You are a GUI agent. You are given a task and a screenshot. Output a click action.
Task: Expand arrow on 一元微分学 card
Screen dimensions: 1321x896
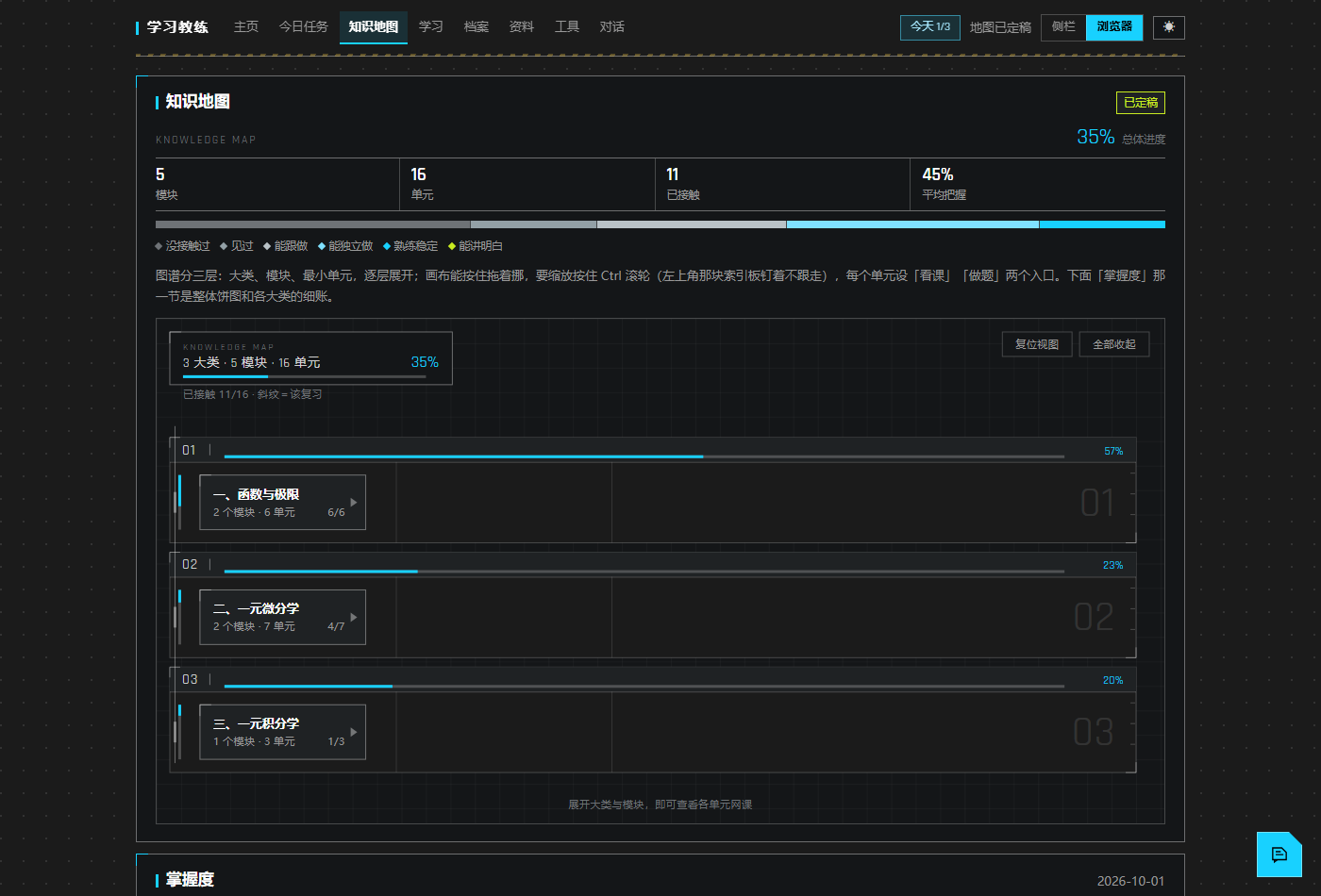tap(354, 617)
